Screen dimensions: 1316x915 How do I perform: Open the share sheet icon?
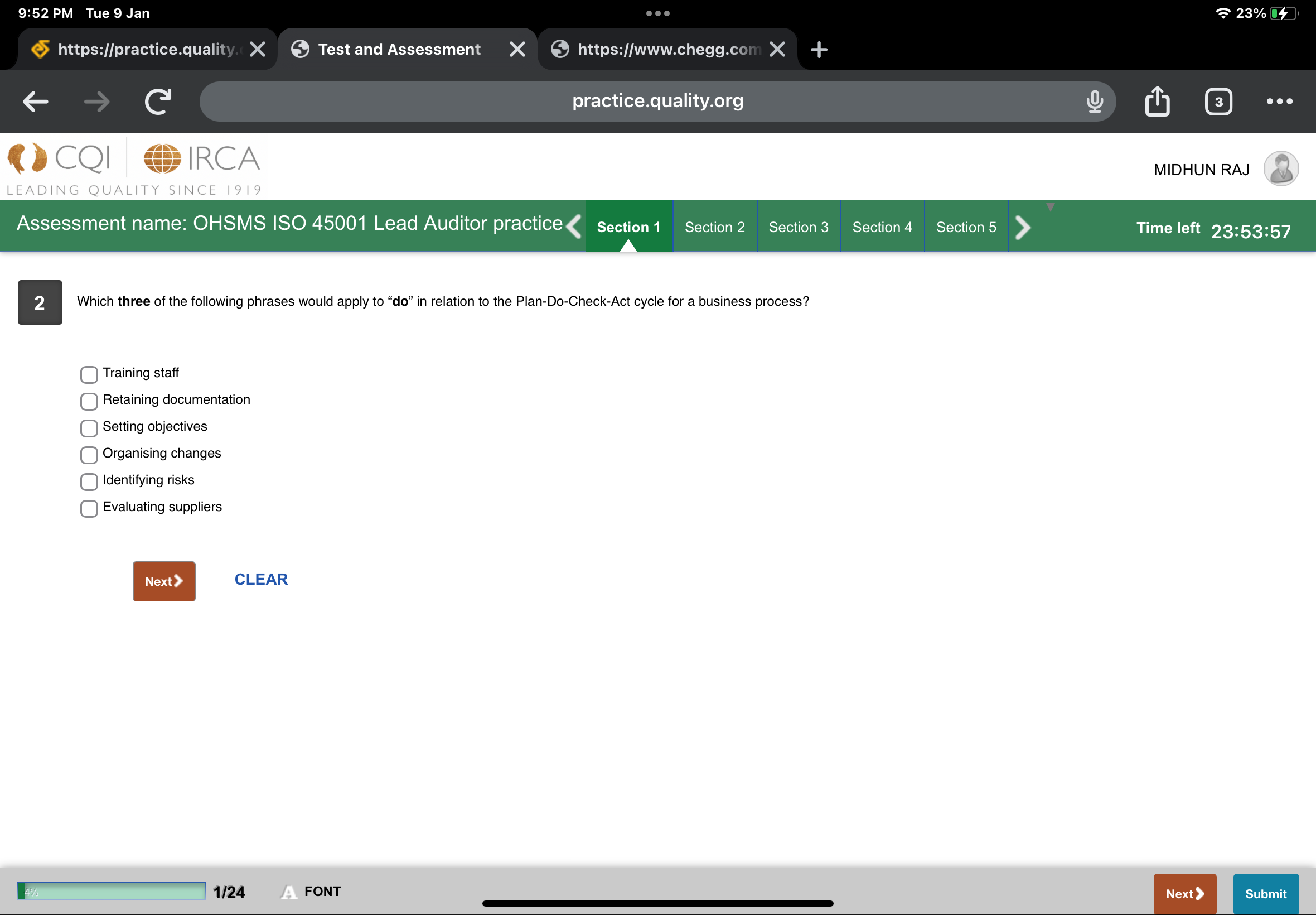tap(1158, 102)
